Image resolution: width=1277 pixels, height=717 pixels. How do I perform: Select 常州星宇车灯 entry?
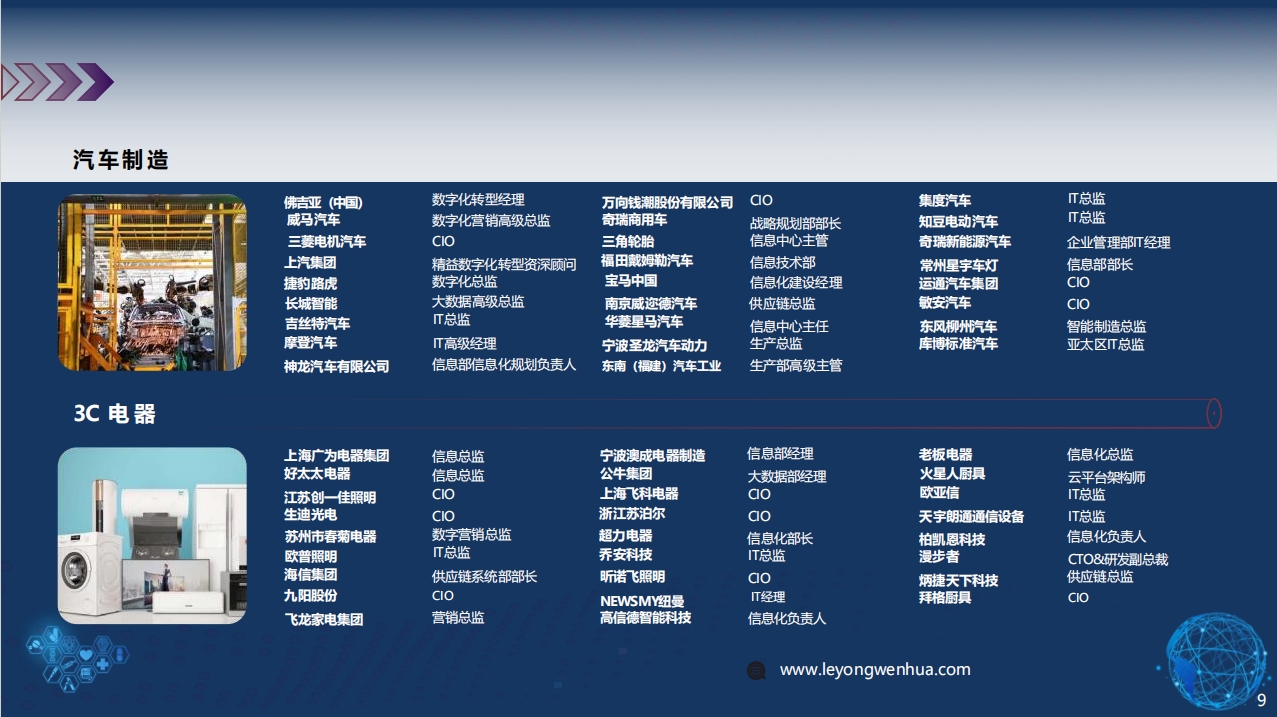959,266
